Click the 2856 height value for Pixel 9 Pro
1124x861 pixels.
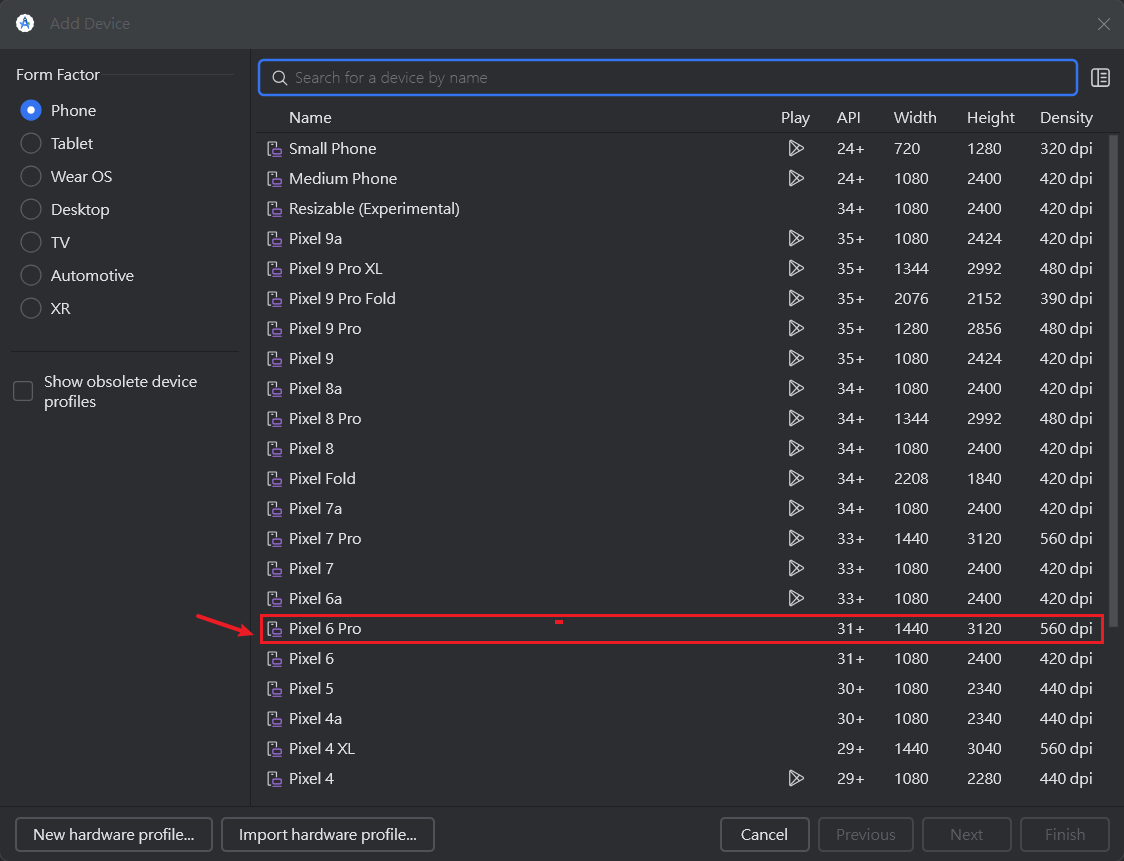click(984, 328)
